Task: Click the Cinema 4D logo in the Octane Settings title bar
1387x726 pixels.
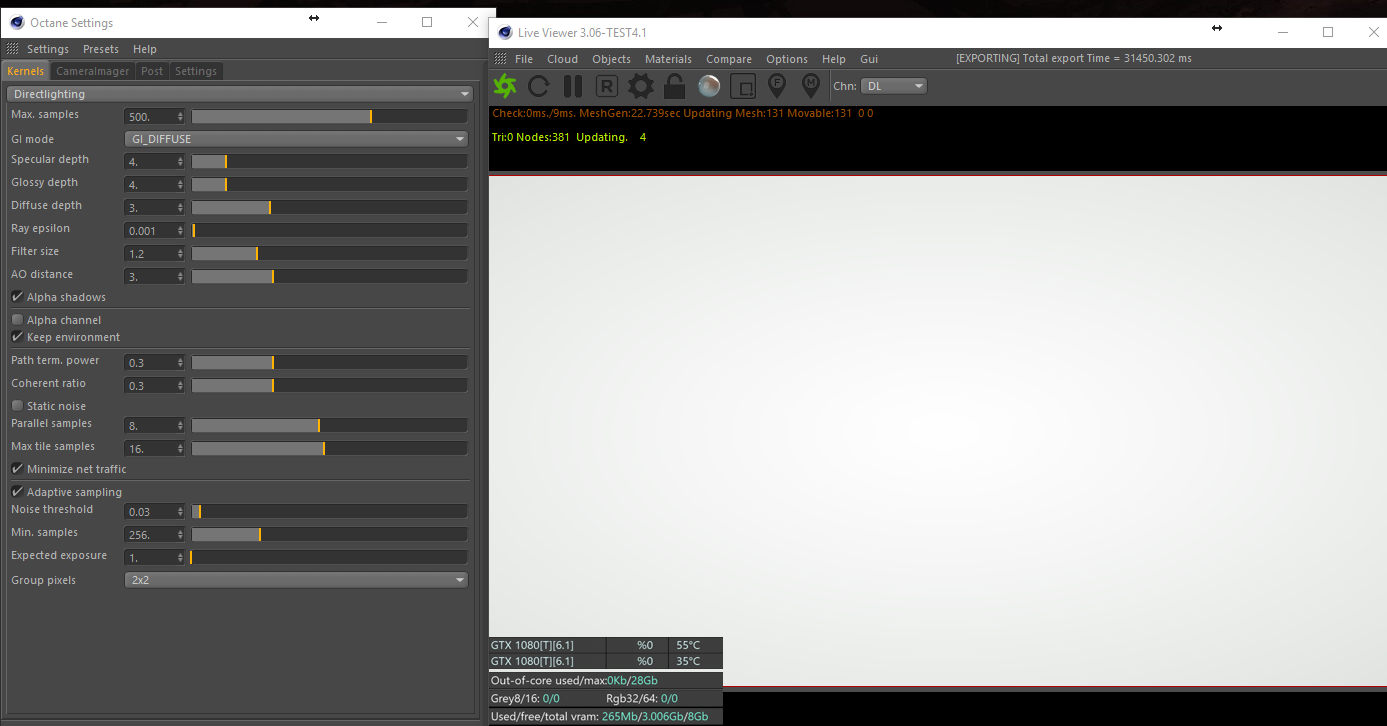Action: pyautogui.click(x=17, y=22)
